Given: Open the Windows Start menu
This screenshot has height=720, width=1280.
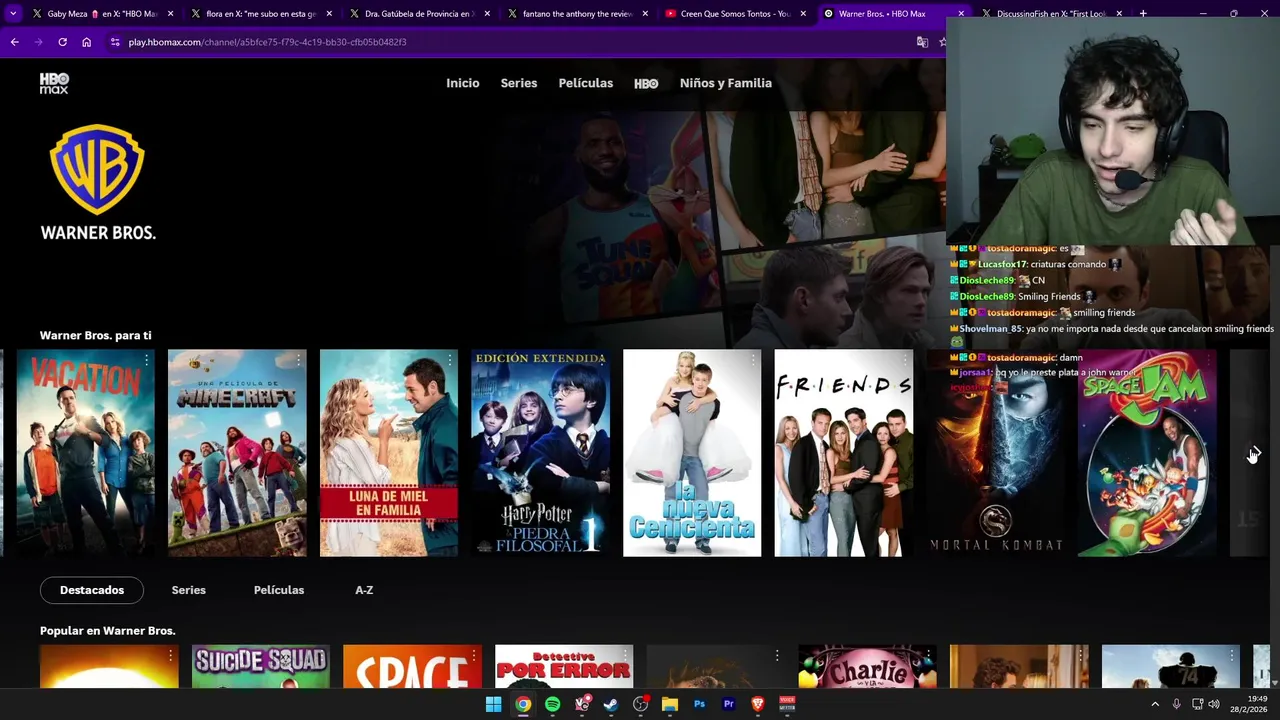Looking at the screenshot, I should tap(493, 704).
